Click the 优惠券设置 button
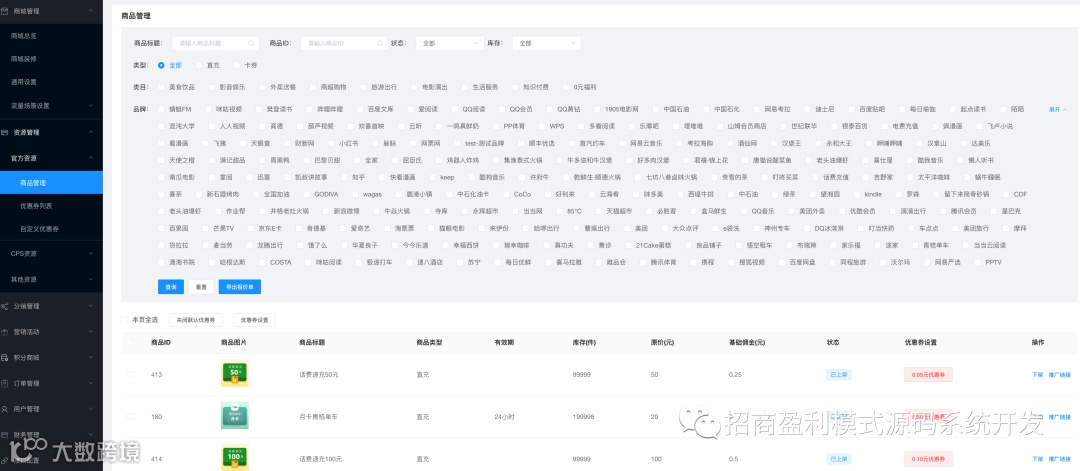The image size is (1080, 471). coord(254,320)
